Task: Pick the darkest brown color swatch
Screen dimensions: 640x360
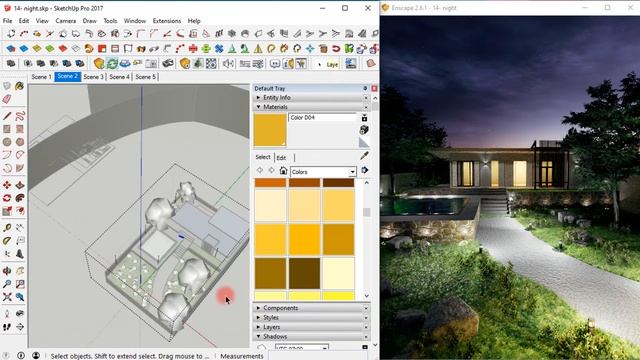Action: click(304, 273)
